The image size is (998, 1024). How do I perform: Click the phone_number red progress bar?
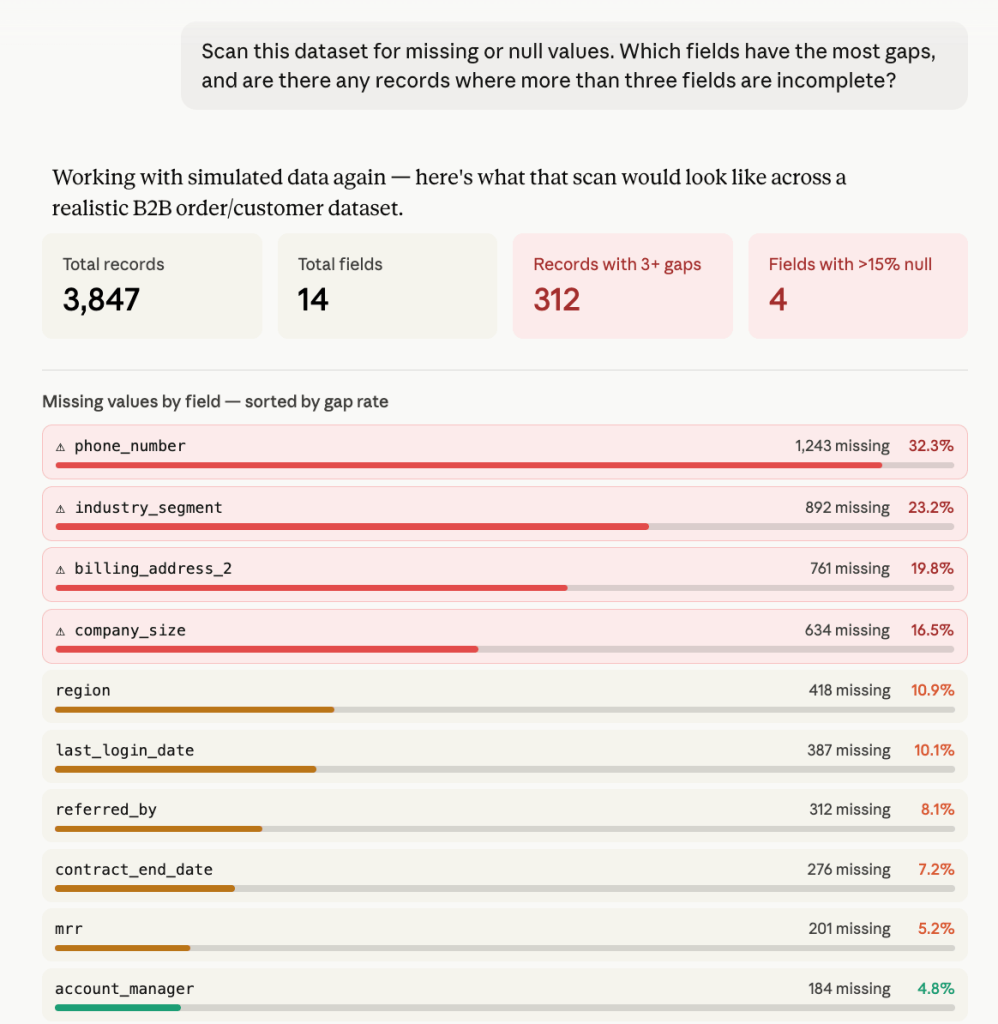pos(469,466)
